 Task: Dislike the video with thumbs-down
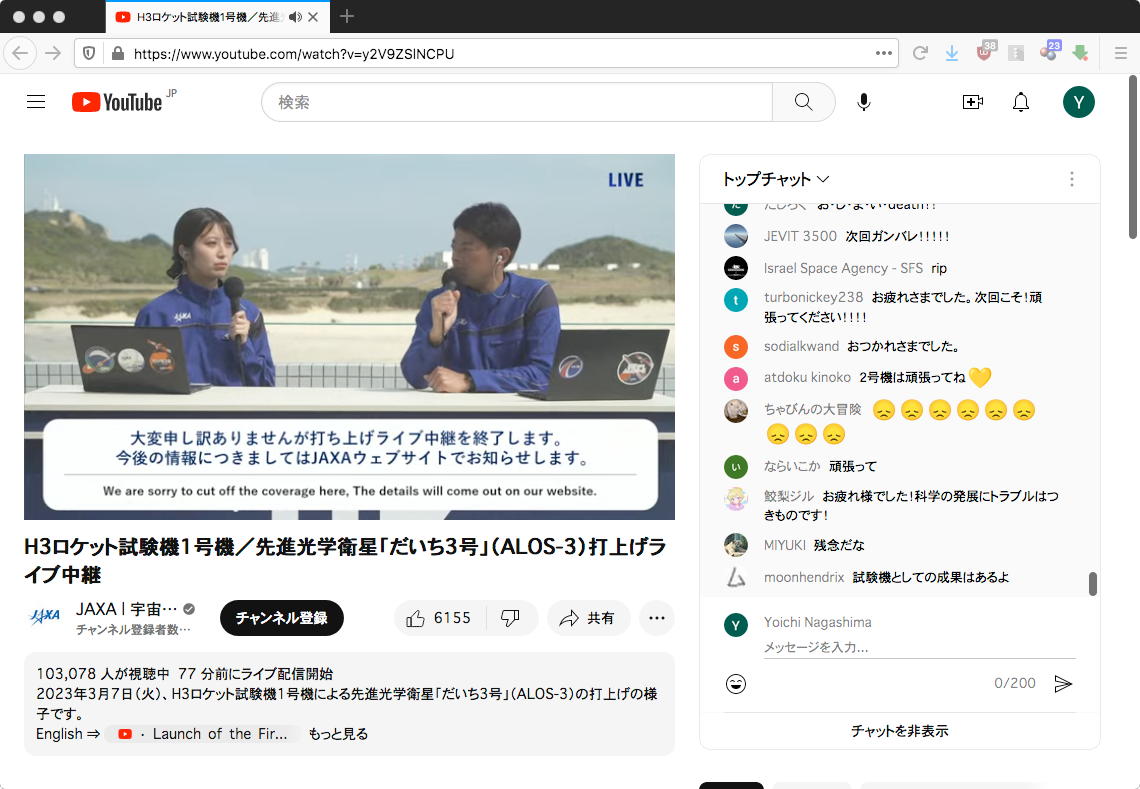coord(510,618)
